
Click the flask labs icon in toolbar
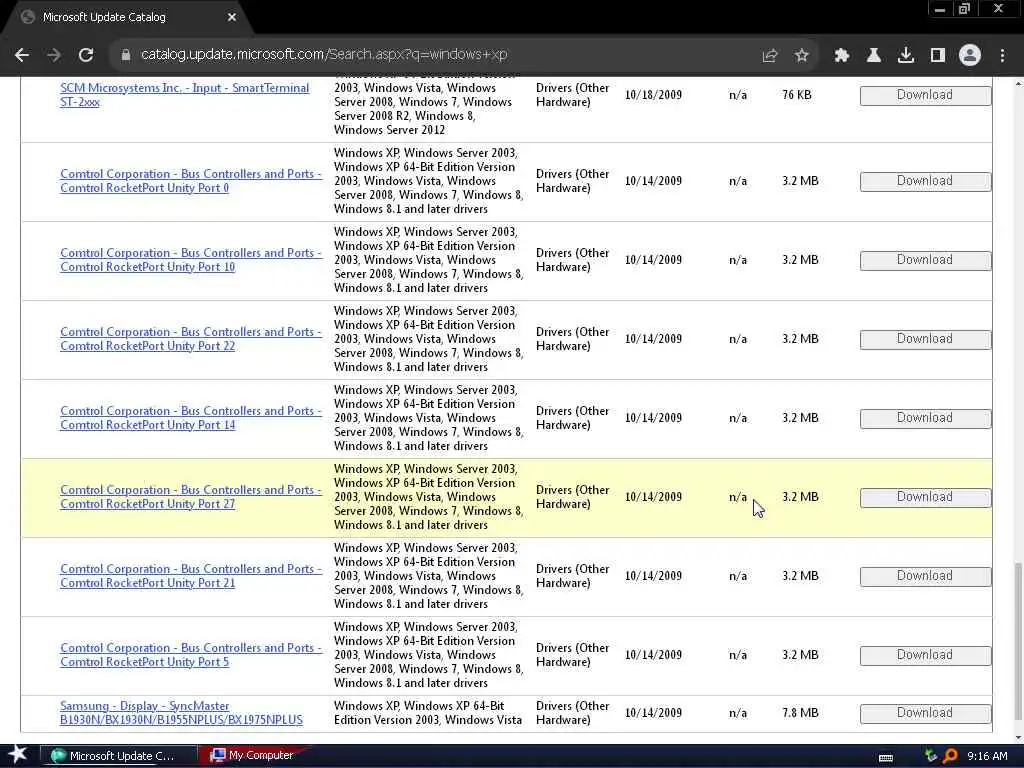[874, 56]
